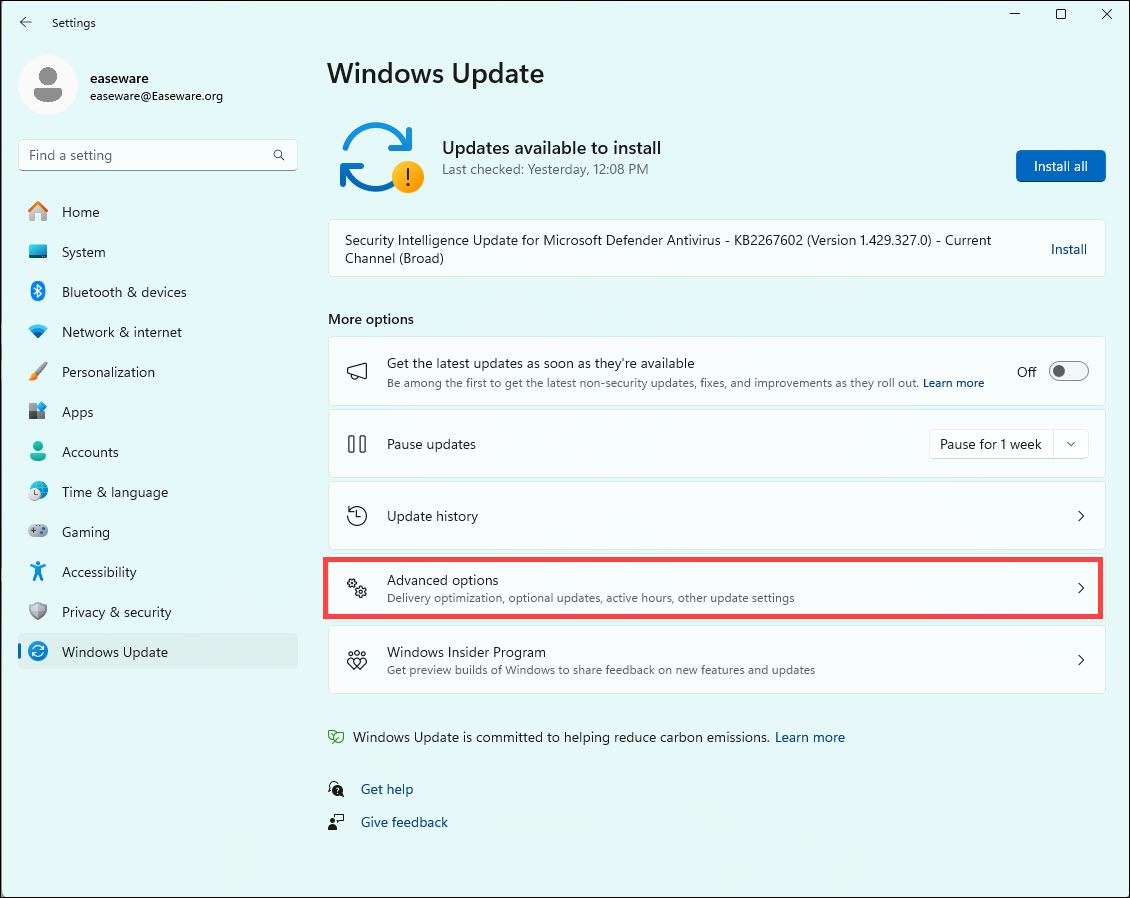Screen dimensions: 1130x898
Task: Click the Updates available to install heading
Action: click(x=551, y=148)
